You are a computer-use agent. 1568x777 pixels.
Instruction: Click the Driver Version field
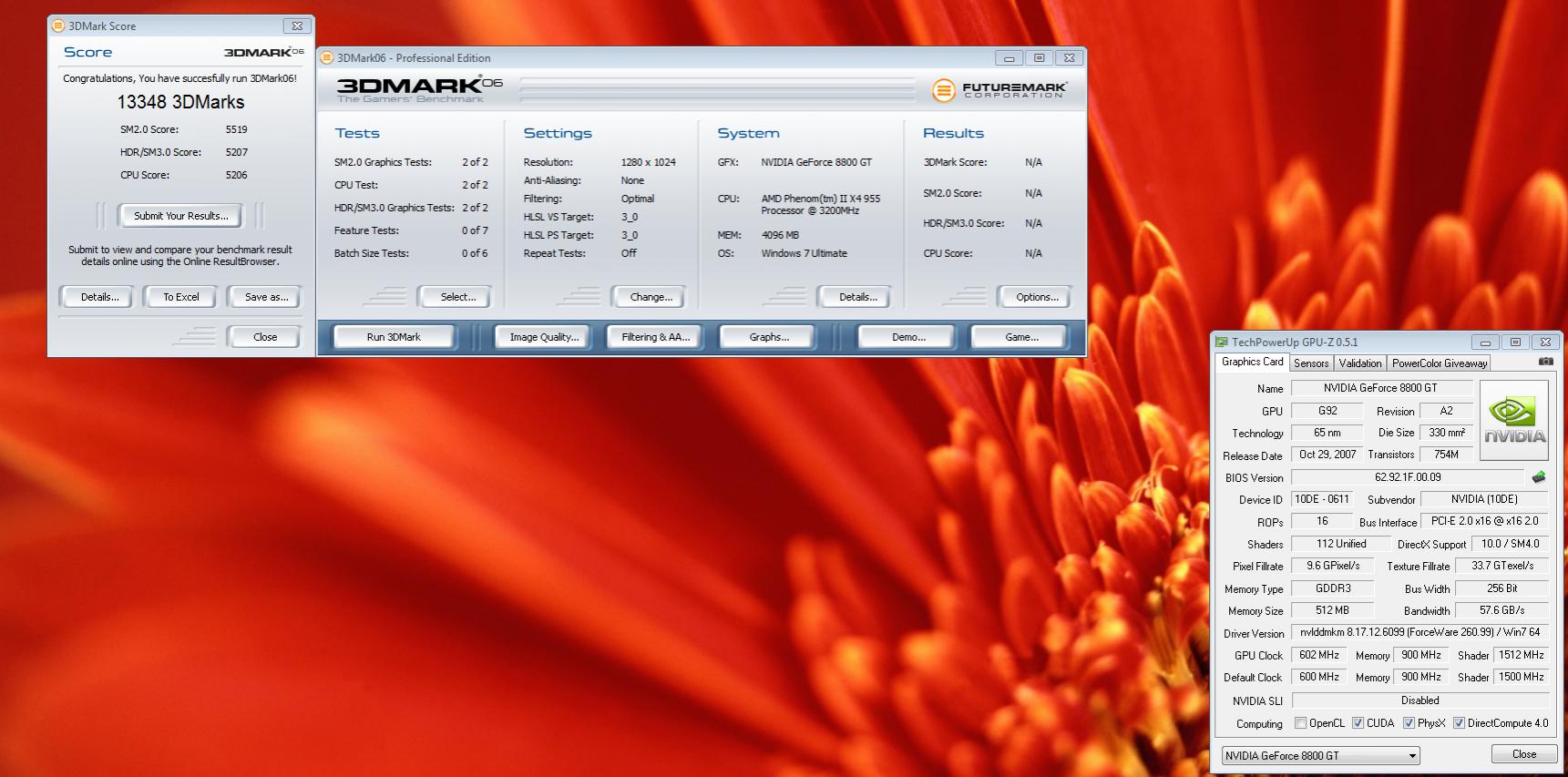(1419, 632)
